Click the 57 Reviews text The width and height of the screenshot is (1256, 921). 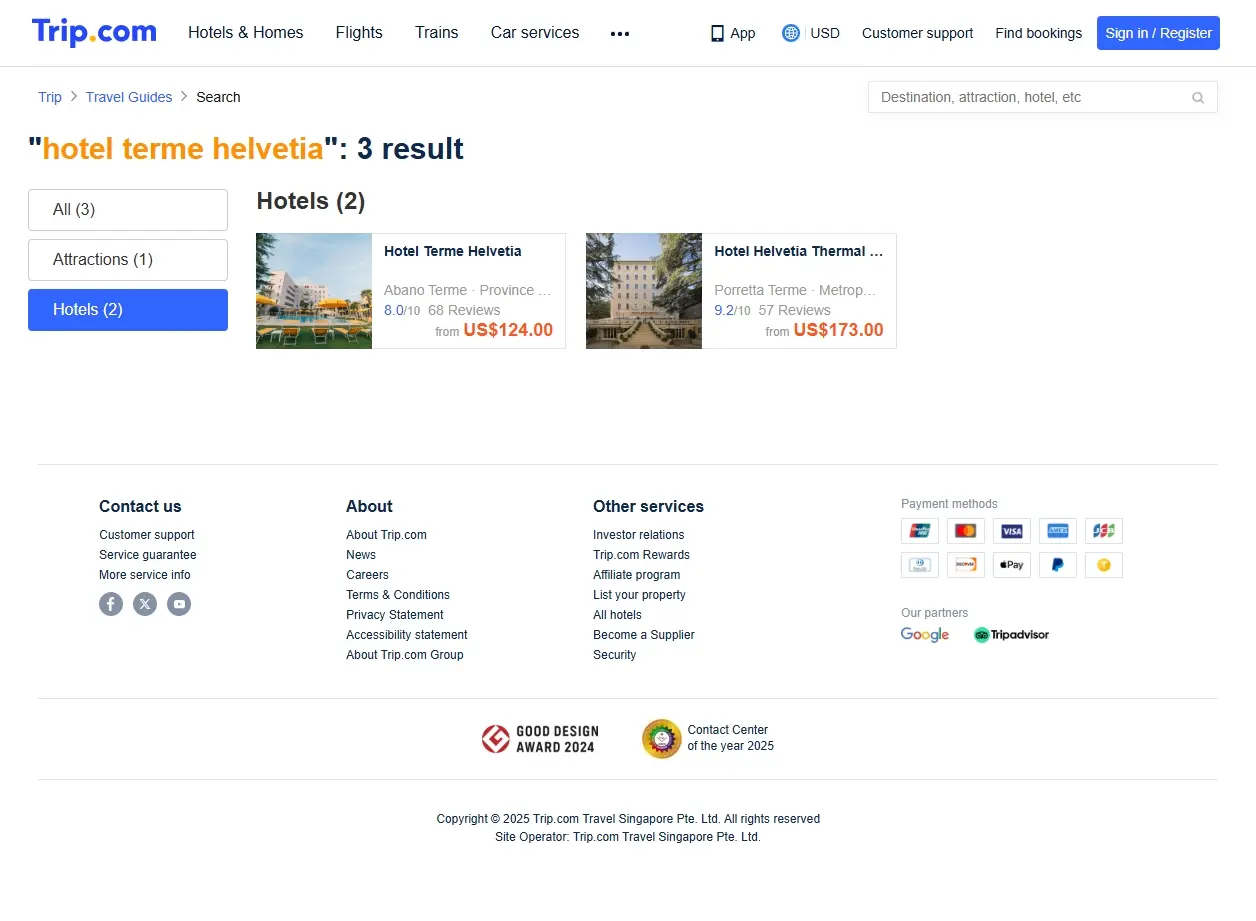[x=795, y=310]
